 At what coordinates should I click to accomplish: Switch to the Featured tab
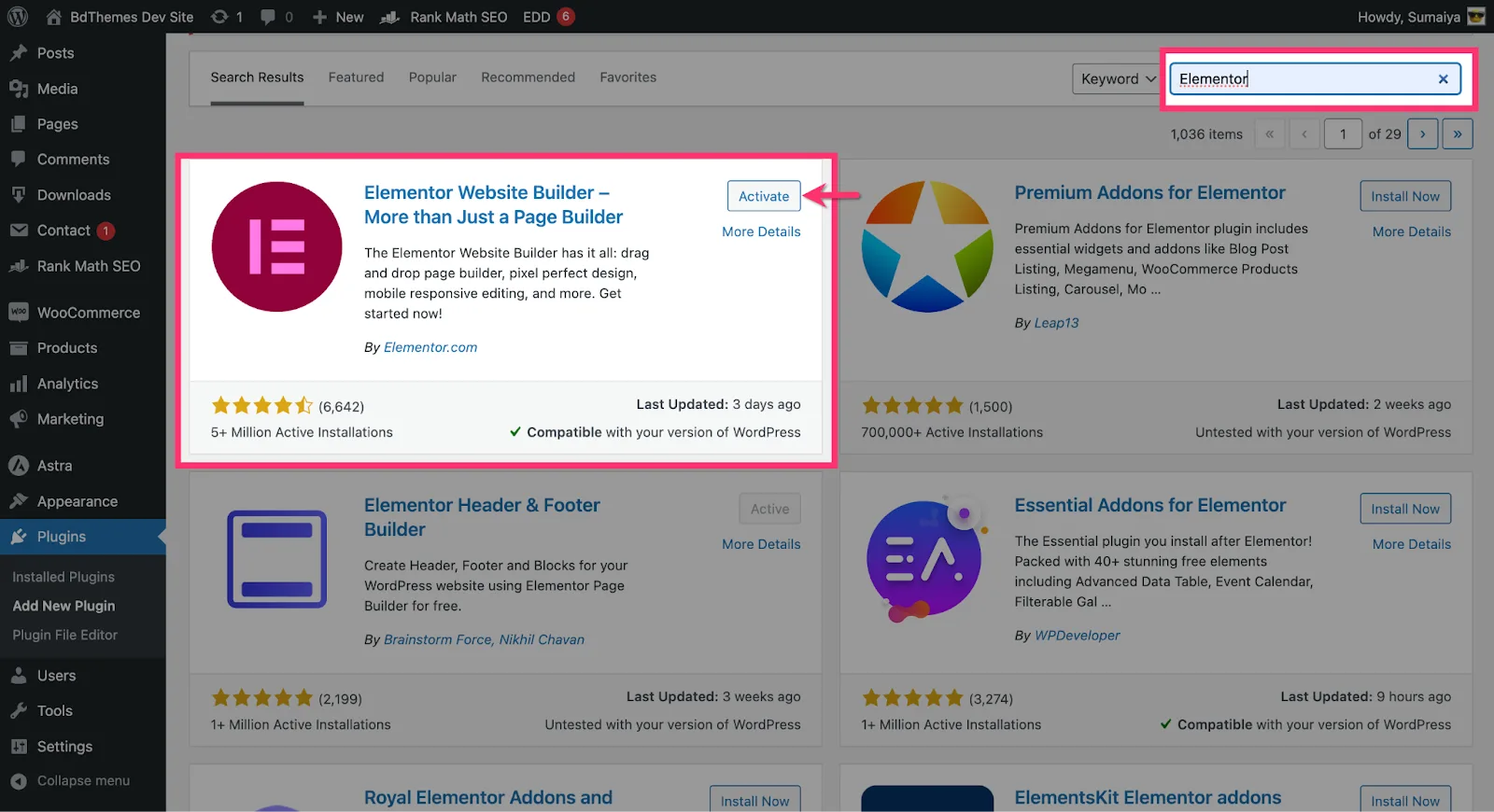click(x=356, y=77)
